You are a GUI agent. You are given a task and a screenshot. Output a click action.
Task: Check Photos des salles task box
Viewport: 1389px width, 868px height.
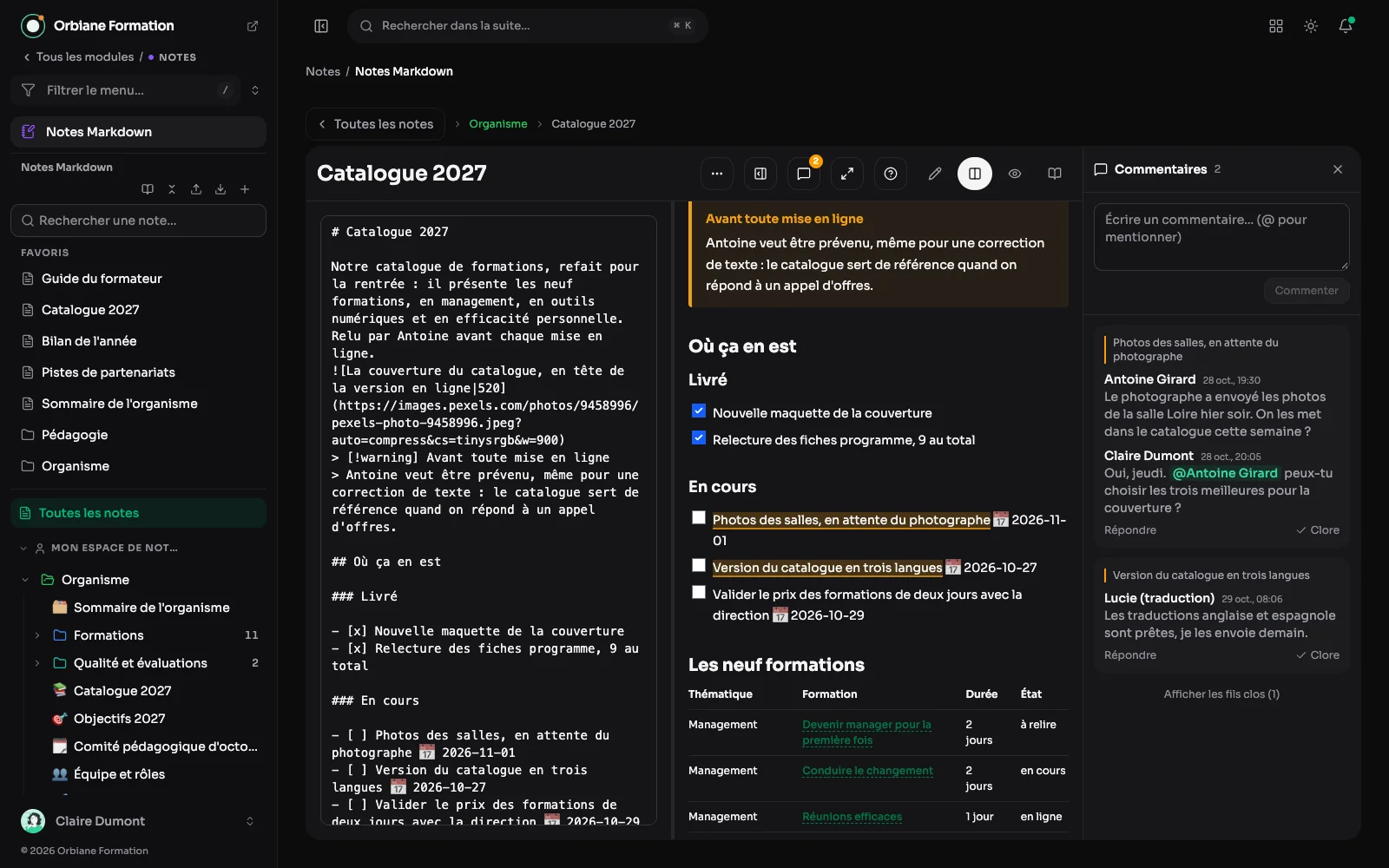point(699,517)
